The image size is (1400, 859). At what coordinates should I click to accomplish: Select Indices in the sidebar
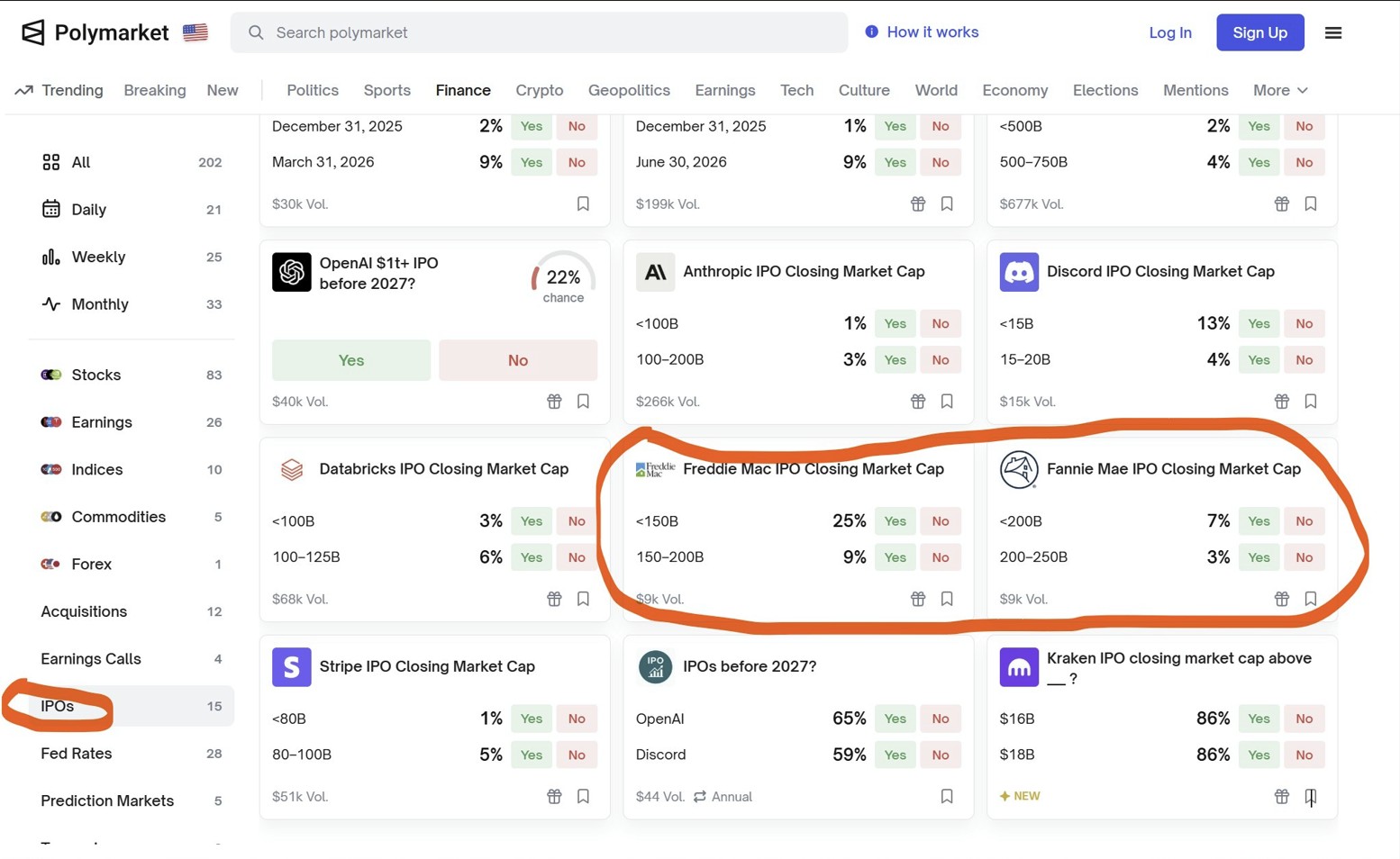pyautogui.click(x=132, y=469)
